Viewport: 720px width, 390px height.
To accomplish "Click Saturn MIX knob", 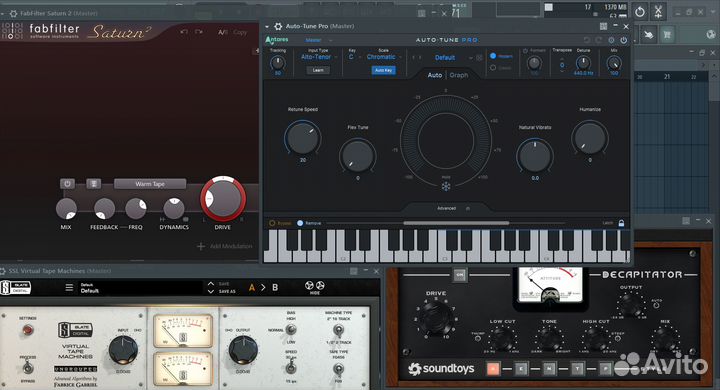I will pyautogui.click(x=66, y=209).
